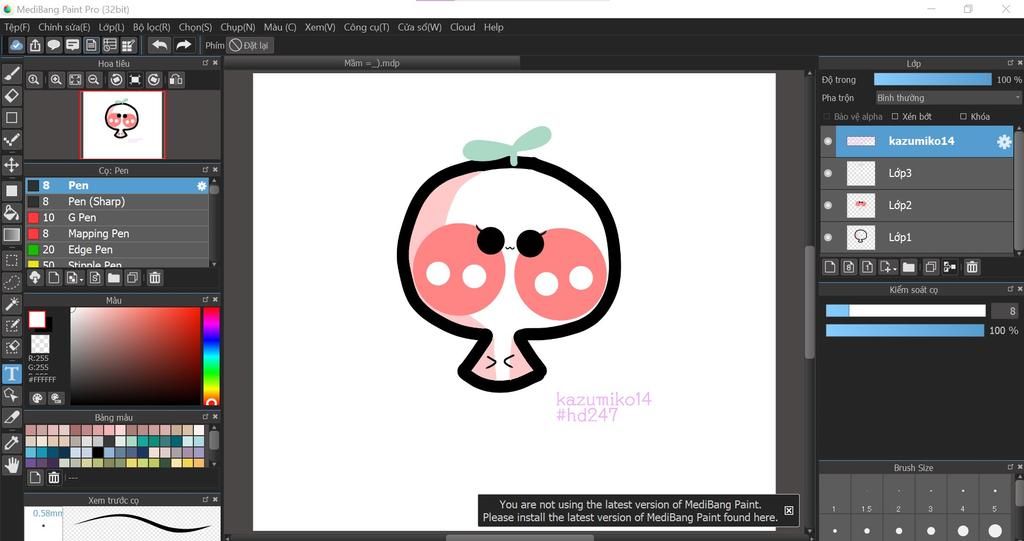This screenshot has width=1024, height=541.
Task: Open the add special layer dropdown
Action: coord(888,267)
